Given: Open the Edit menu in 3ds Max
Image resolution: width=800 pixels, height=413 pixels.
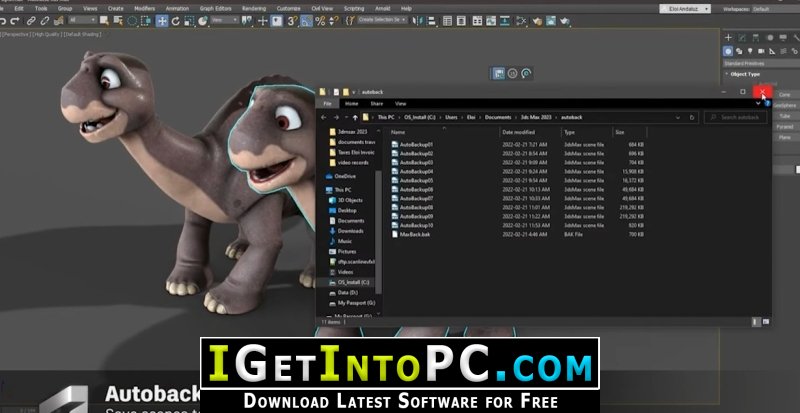Looking at the screenshot, I should (19, 9).
